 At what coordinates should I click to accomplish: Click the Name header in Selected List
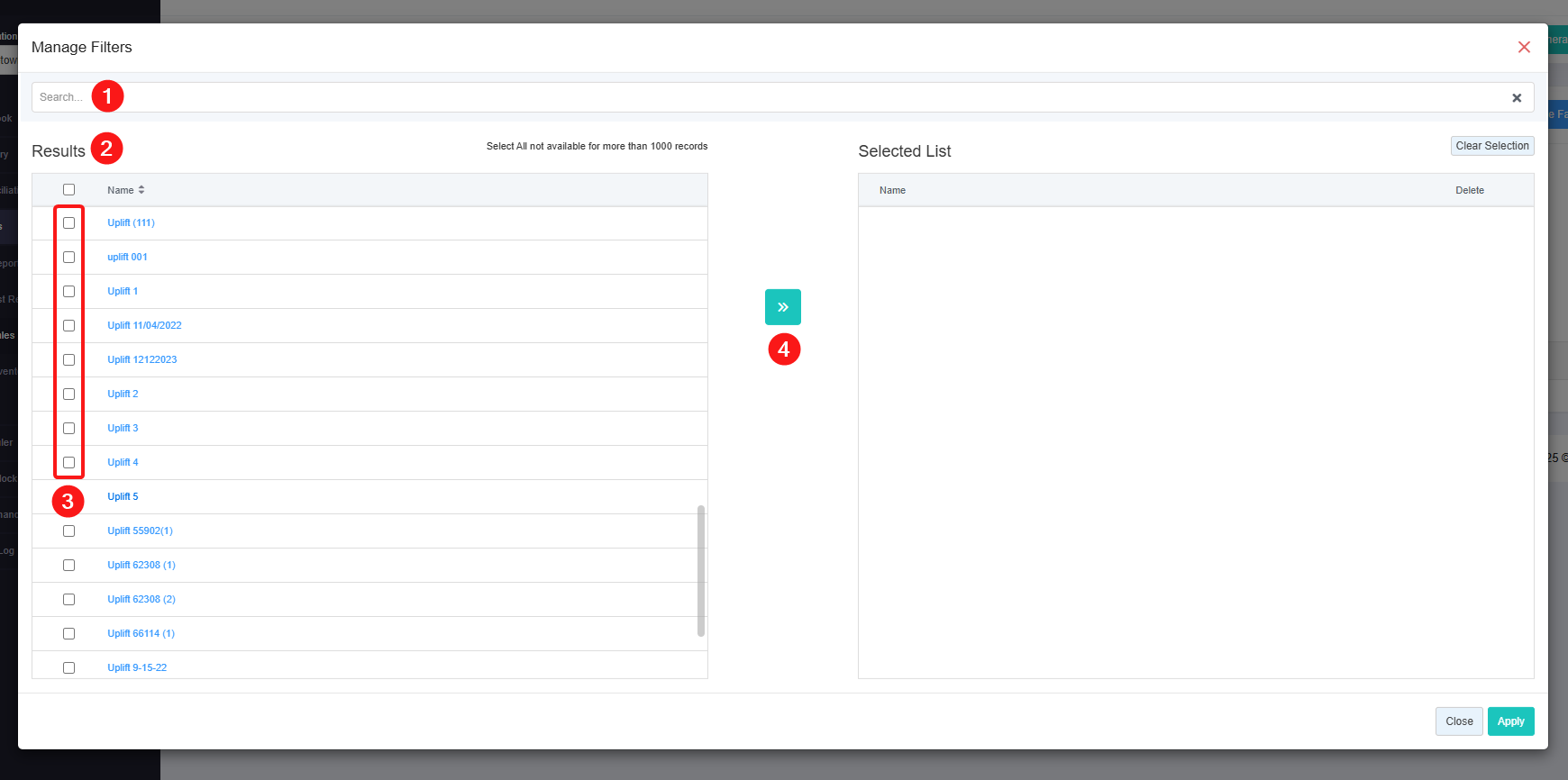pos(892,191)
